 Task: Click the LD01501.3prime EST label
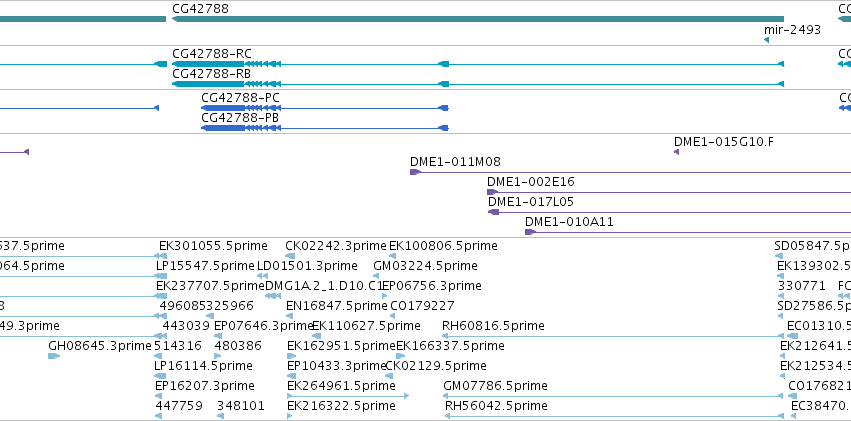(307, 266)
